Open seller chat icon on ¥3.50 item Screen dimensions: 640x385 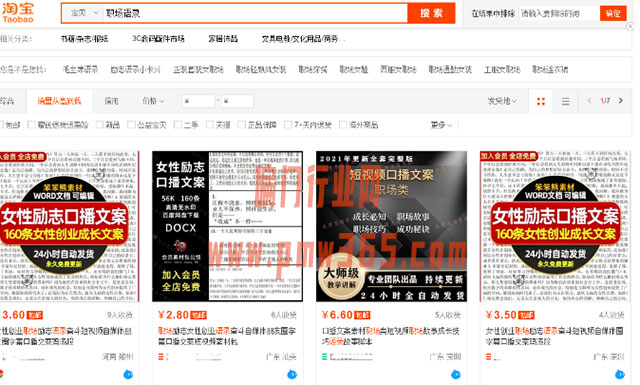click(x=620, y=374)
